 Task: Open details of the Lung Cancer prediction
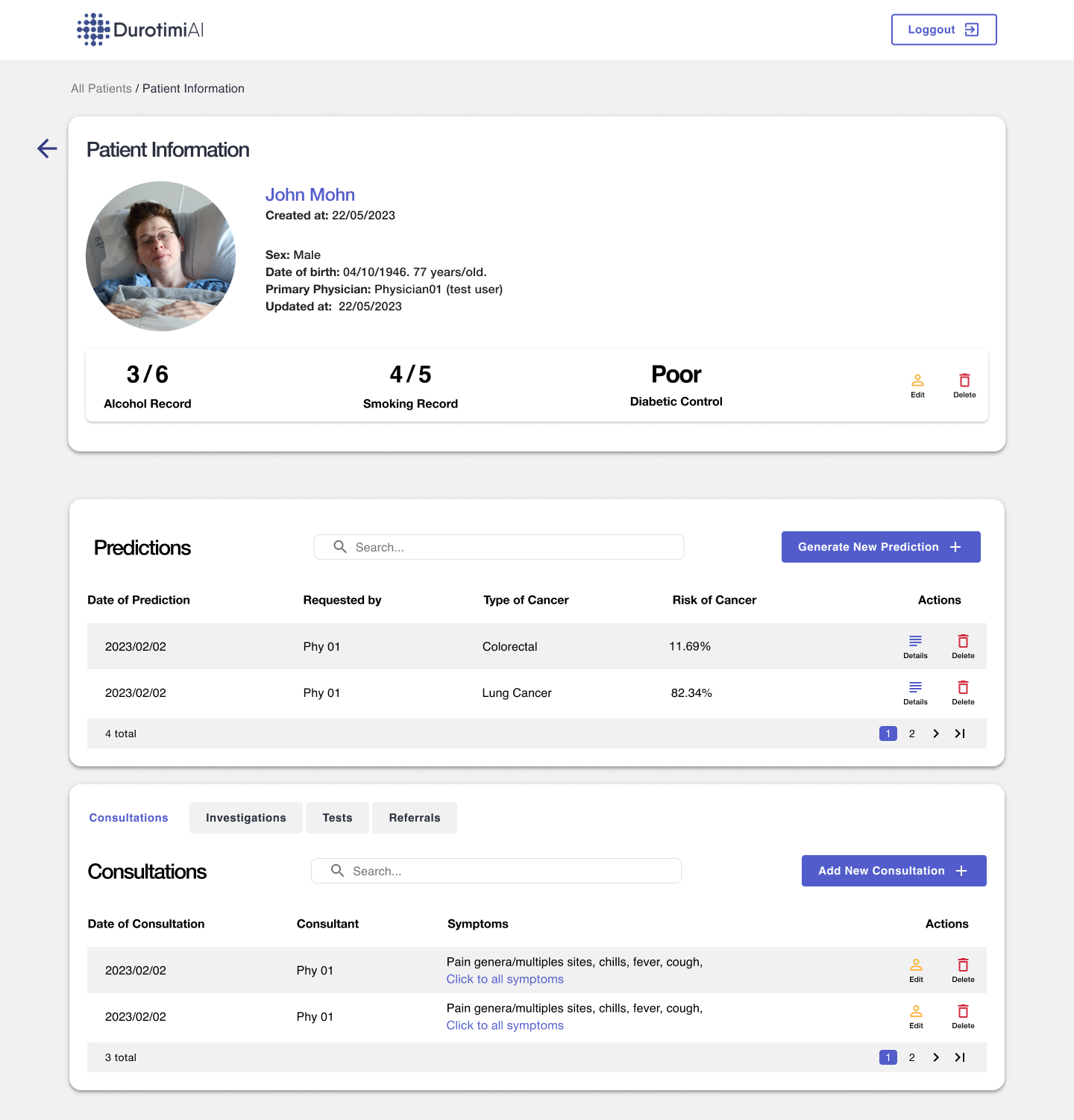(915, 692)
